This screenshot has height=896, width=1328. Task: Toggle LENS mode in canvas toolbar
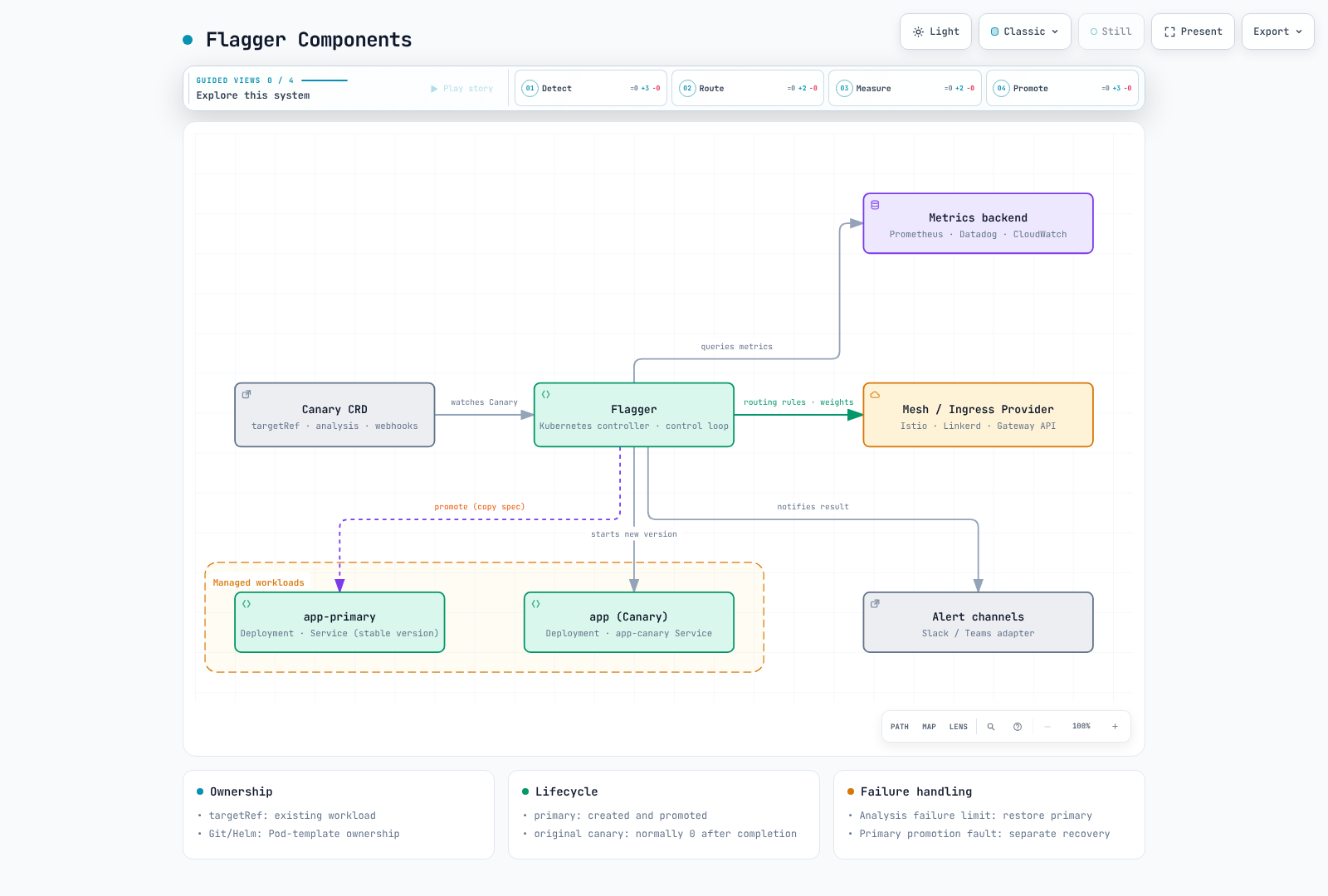click(959, 727)
